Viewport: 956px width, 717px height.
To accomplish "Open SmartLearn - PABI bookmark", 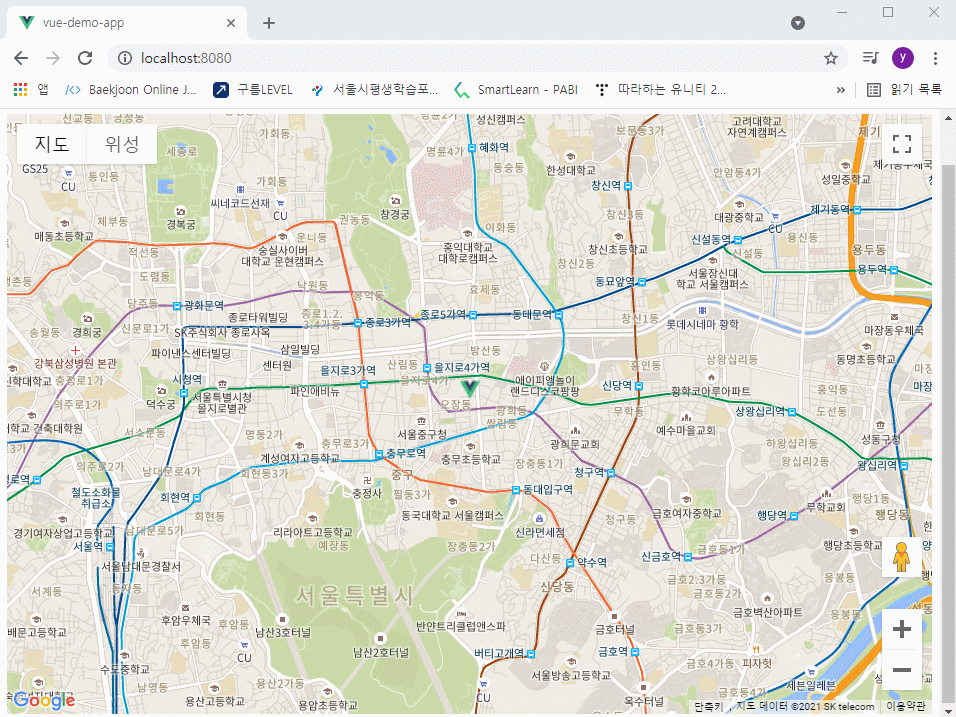I will click(x=516, y=90).
